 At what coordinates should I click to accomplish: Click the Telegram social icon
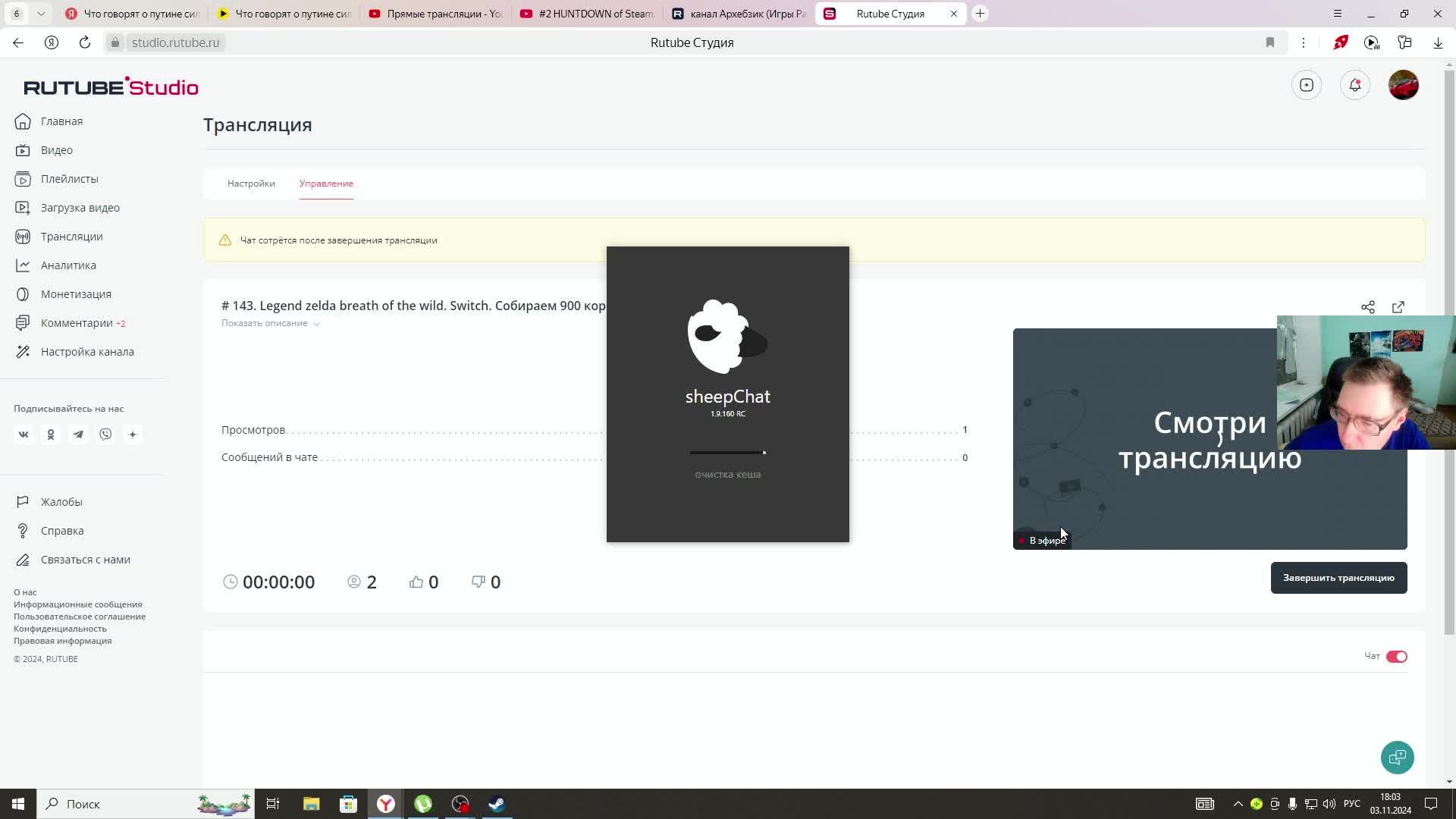tap(78, 435)
